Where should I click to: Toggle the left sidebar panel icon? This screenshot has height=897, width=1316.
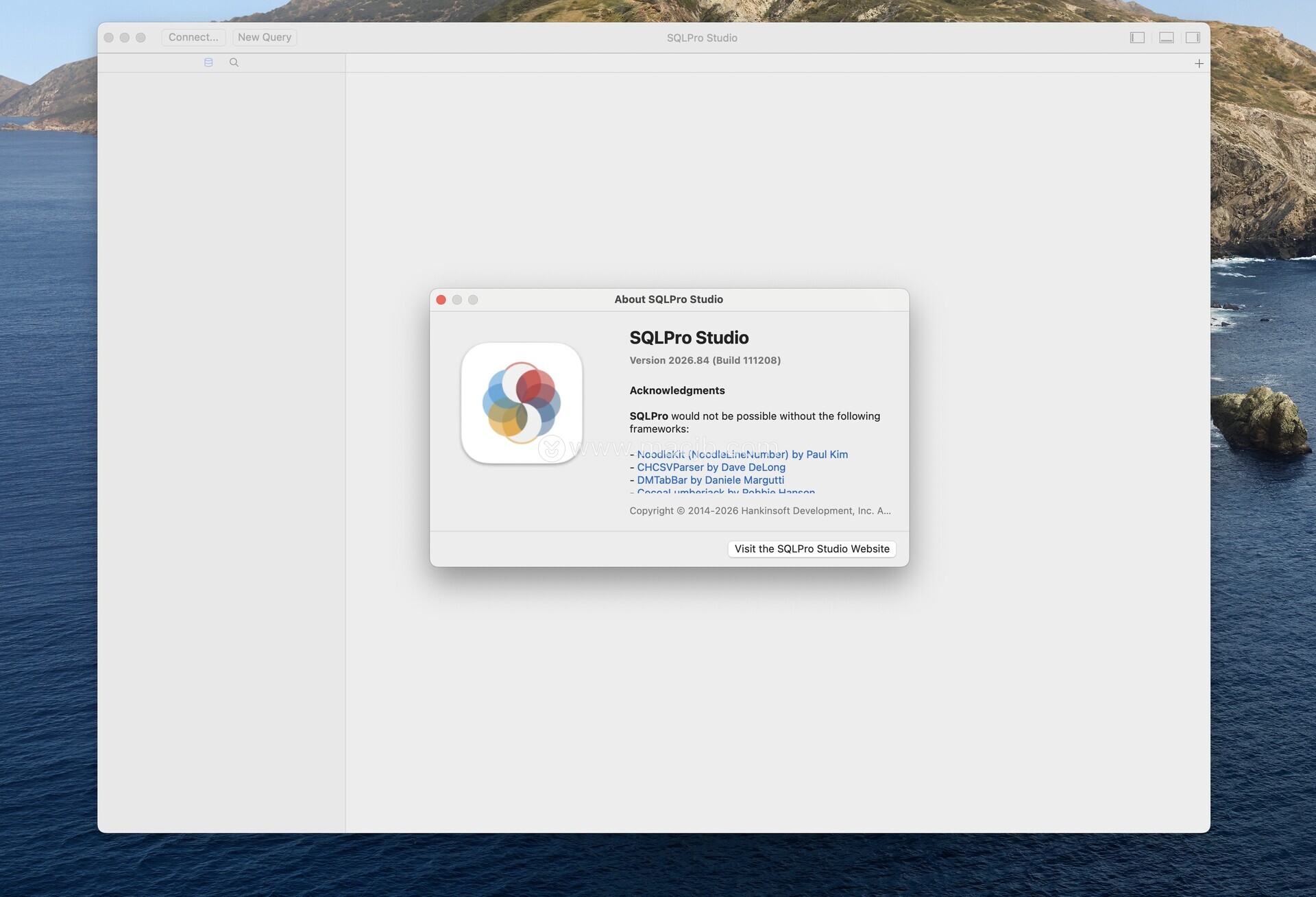click(1137, 38)
